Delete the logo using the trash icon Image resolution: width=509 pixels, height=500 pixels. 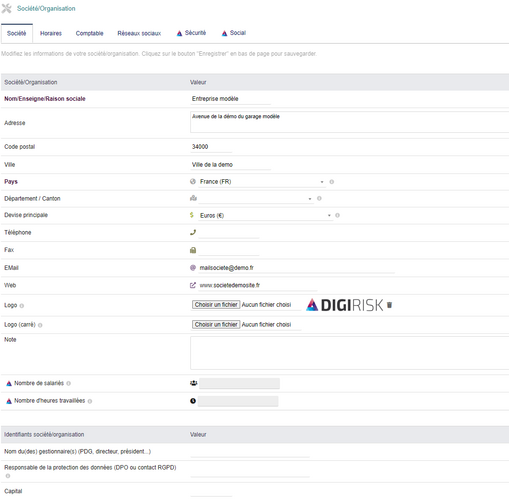click(x=389, y=305)
